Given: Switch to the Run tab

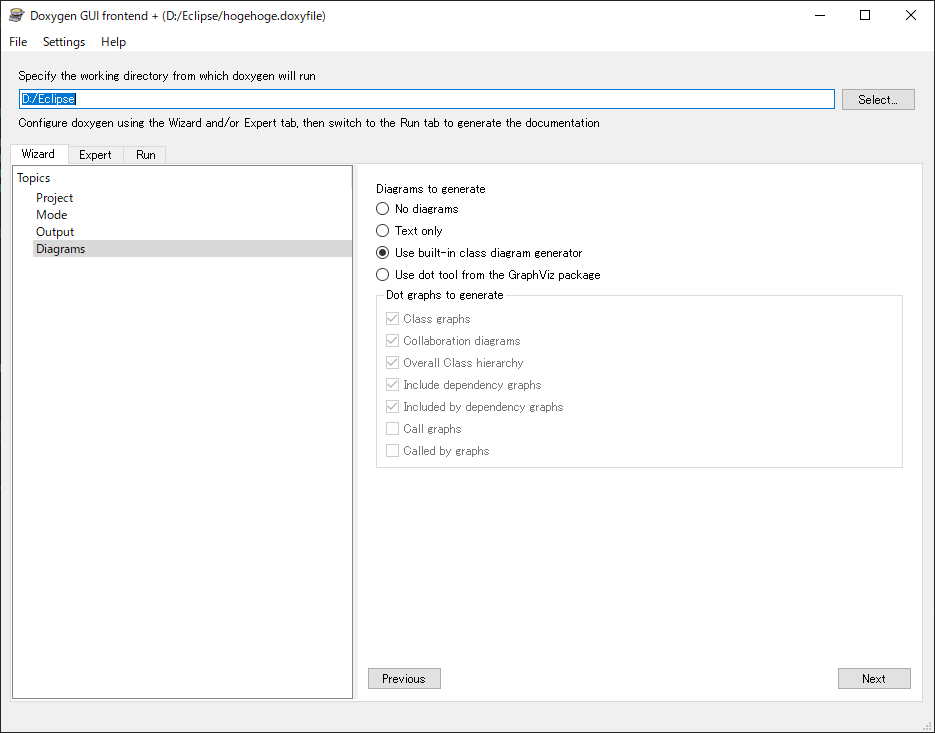Looking at the screenshot, I should click(145, 155).
